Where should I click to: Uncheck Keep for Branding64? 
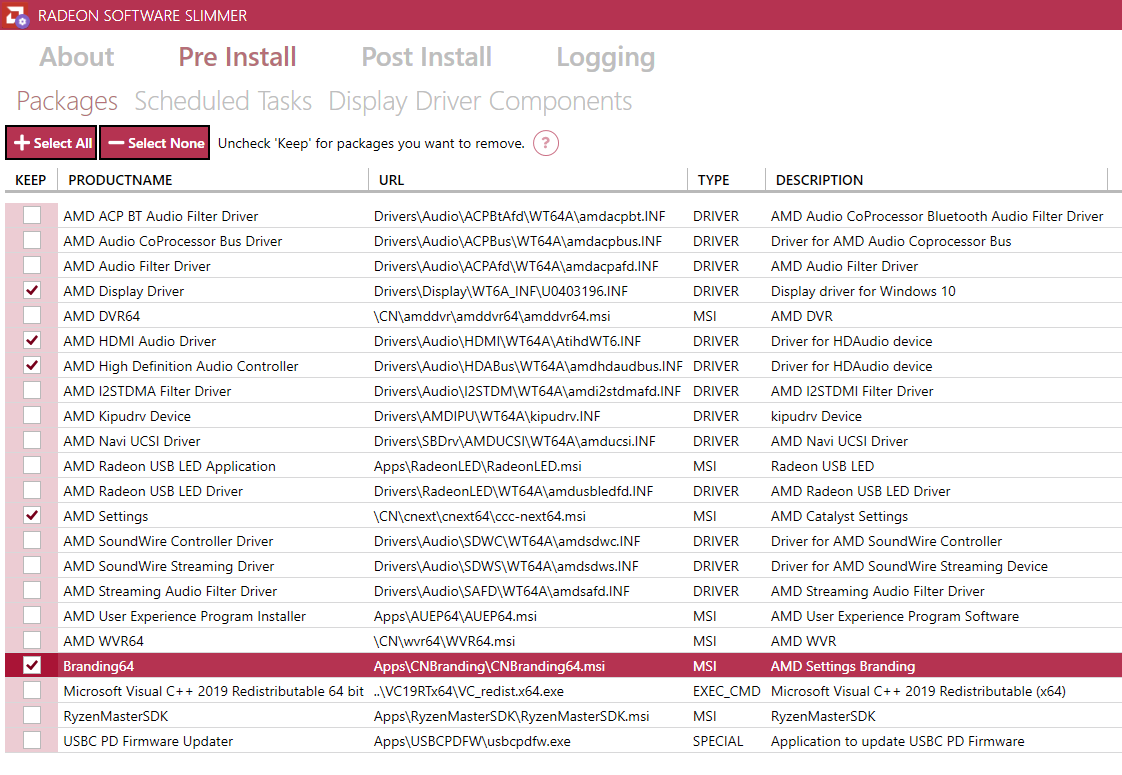pos(31,666)
